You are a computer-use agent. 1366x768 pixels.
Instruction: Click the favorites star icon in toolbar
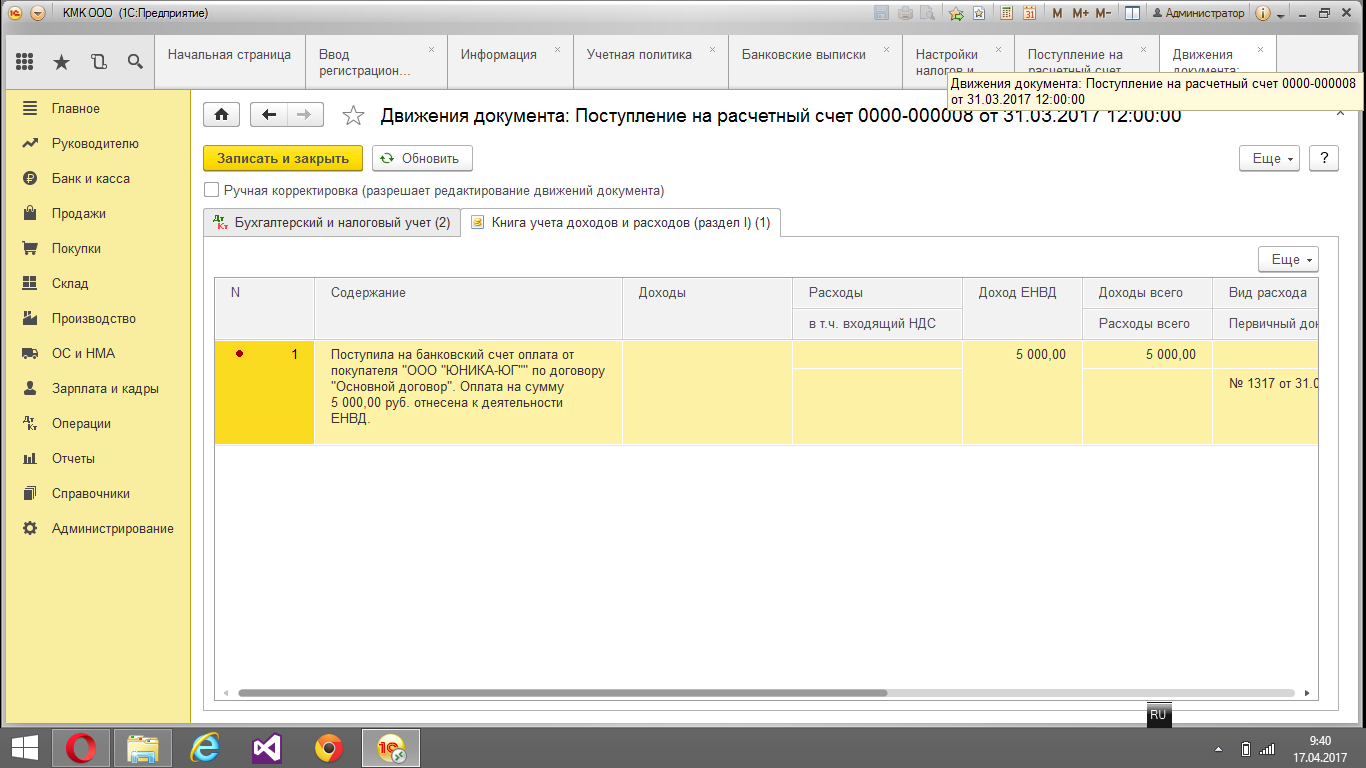[x=61, y=62]
